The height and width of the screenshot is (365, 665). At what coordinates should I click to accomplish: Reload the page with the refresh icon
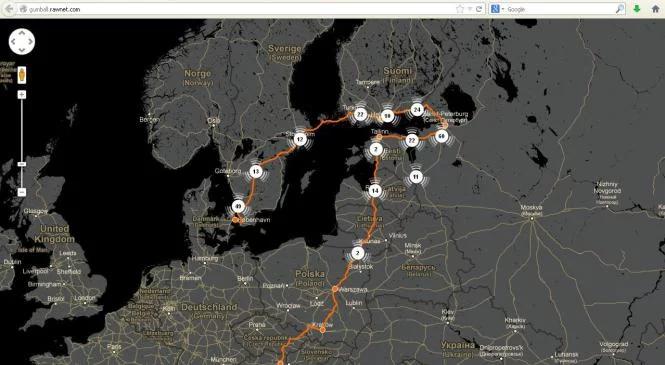coord(479,9)
